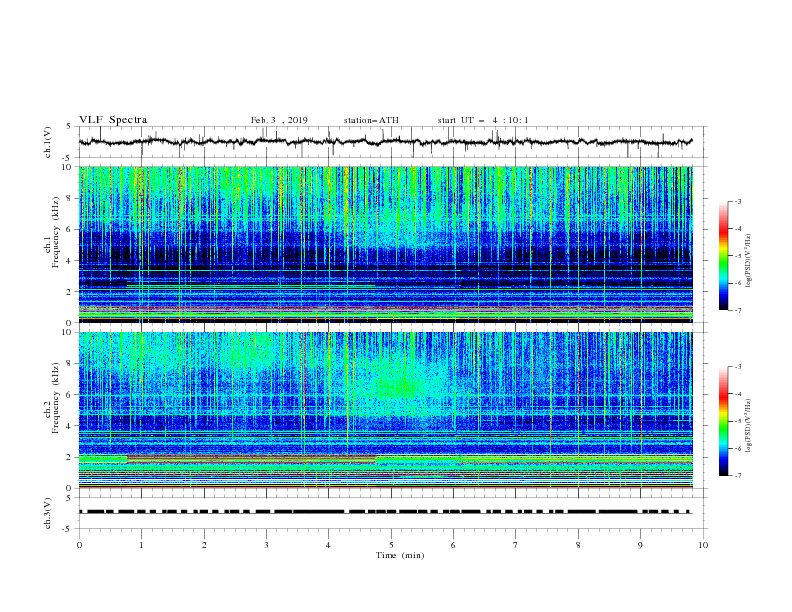Click ch.1 frequency tick label '10'
792x612 pixels.
[x=67, y=167]
